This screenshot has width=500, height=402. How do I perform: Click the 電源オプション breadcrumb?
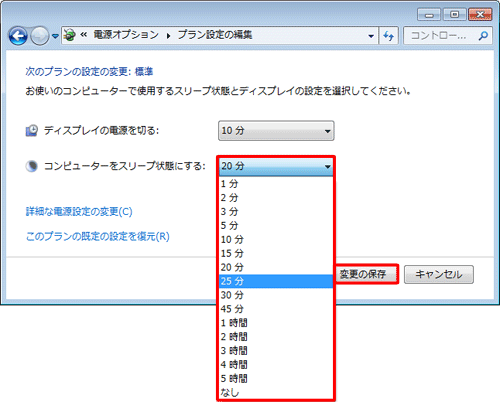pyautogui.click(x=126, y=35)
